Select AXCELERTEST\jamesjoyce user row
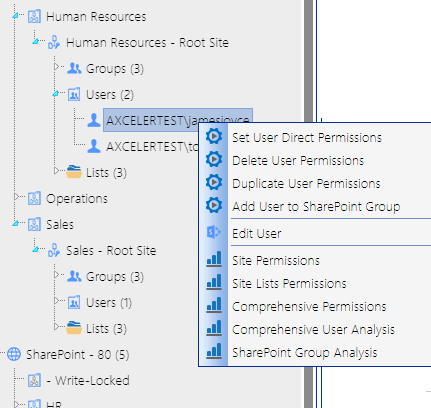The width and height of the screenshot is (431, 408). (177, 120)
